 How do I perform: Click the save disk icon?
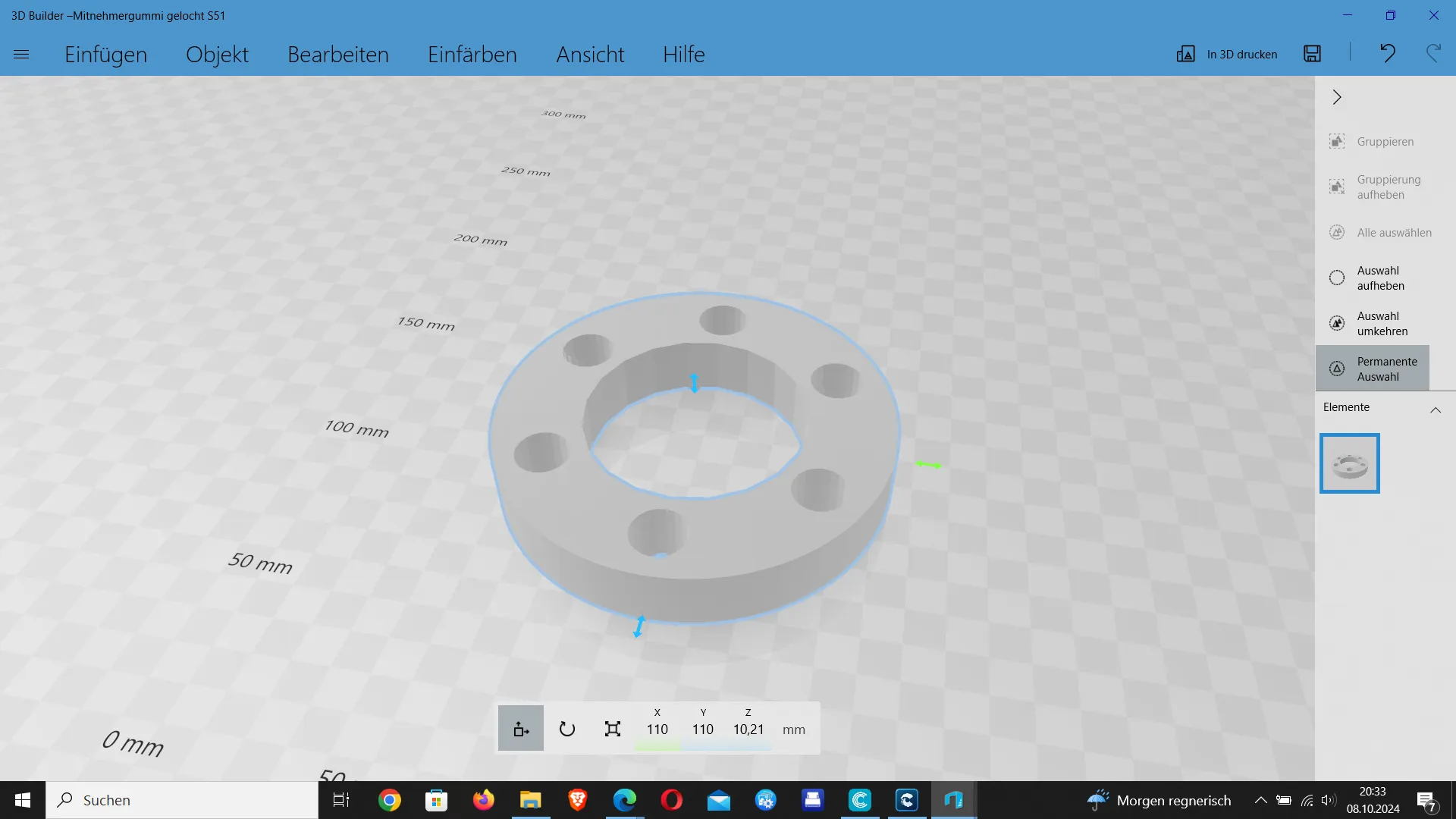click(x=1313, y=54)
